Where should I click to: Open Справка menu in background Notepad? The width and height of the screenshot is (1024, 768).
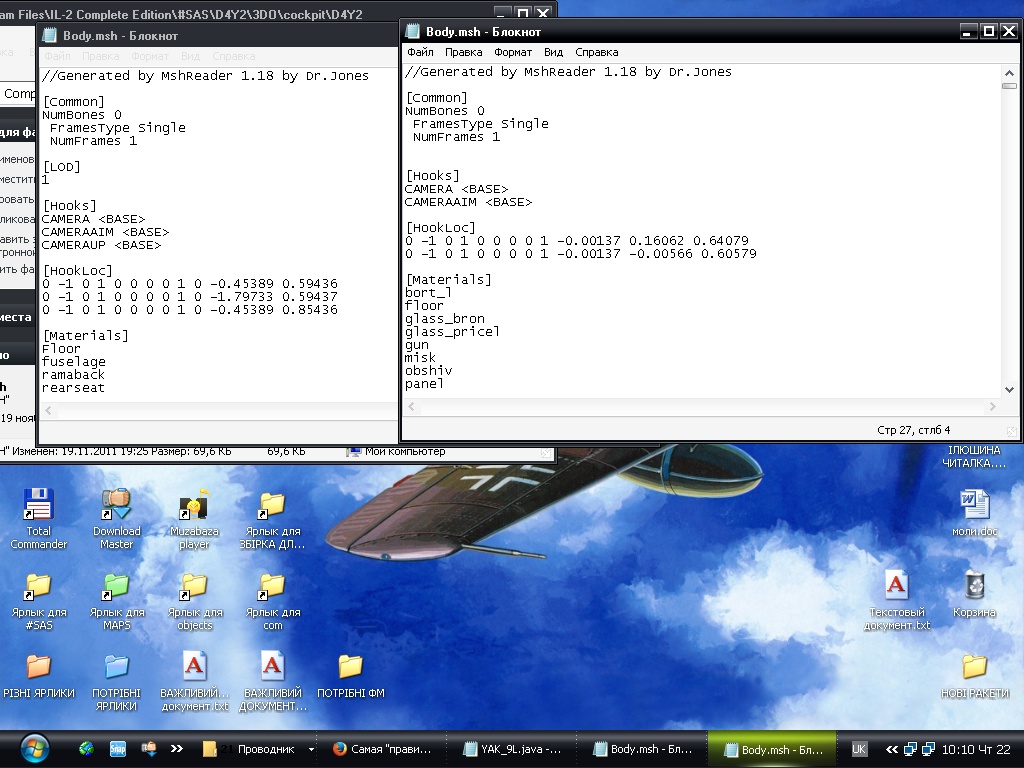pos(233,56)
